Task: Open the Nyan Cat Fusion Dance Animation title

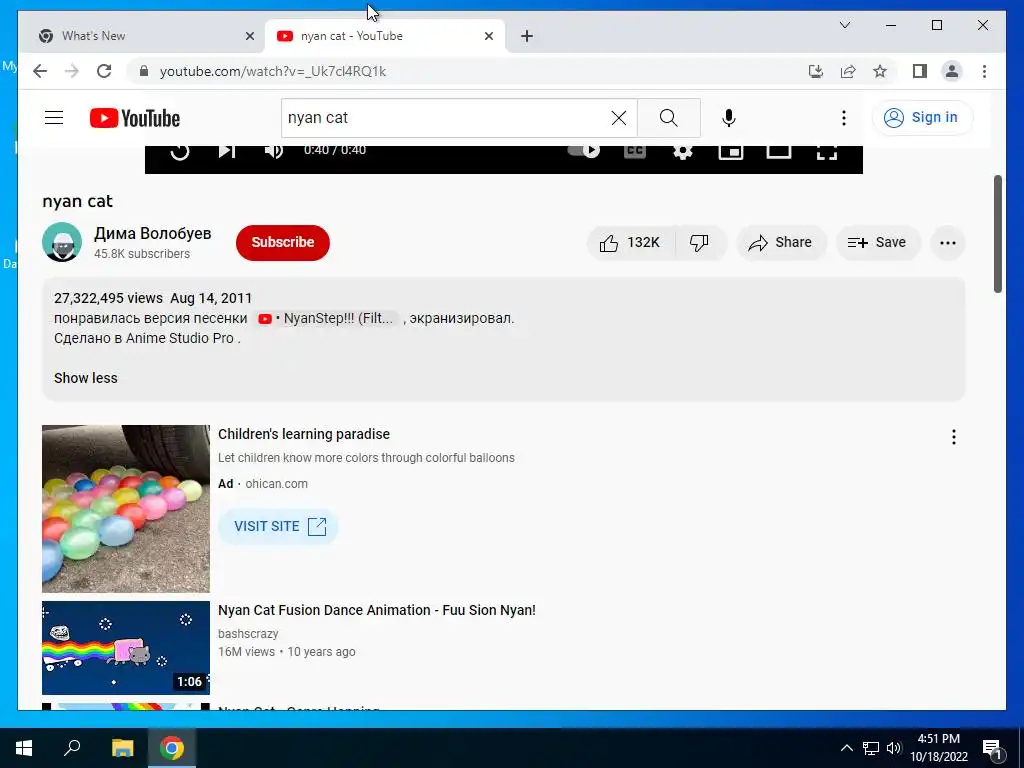Action: [377, 610]
